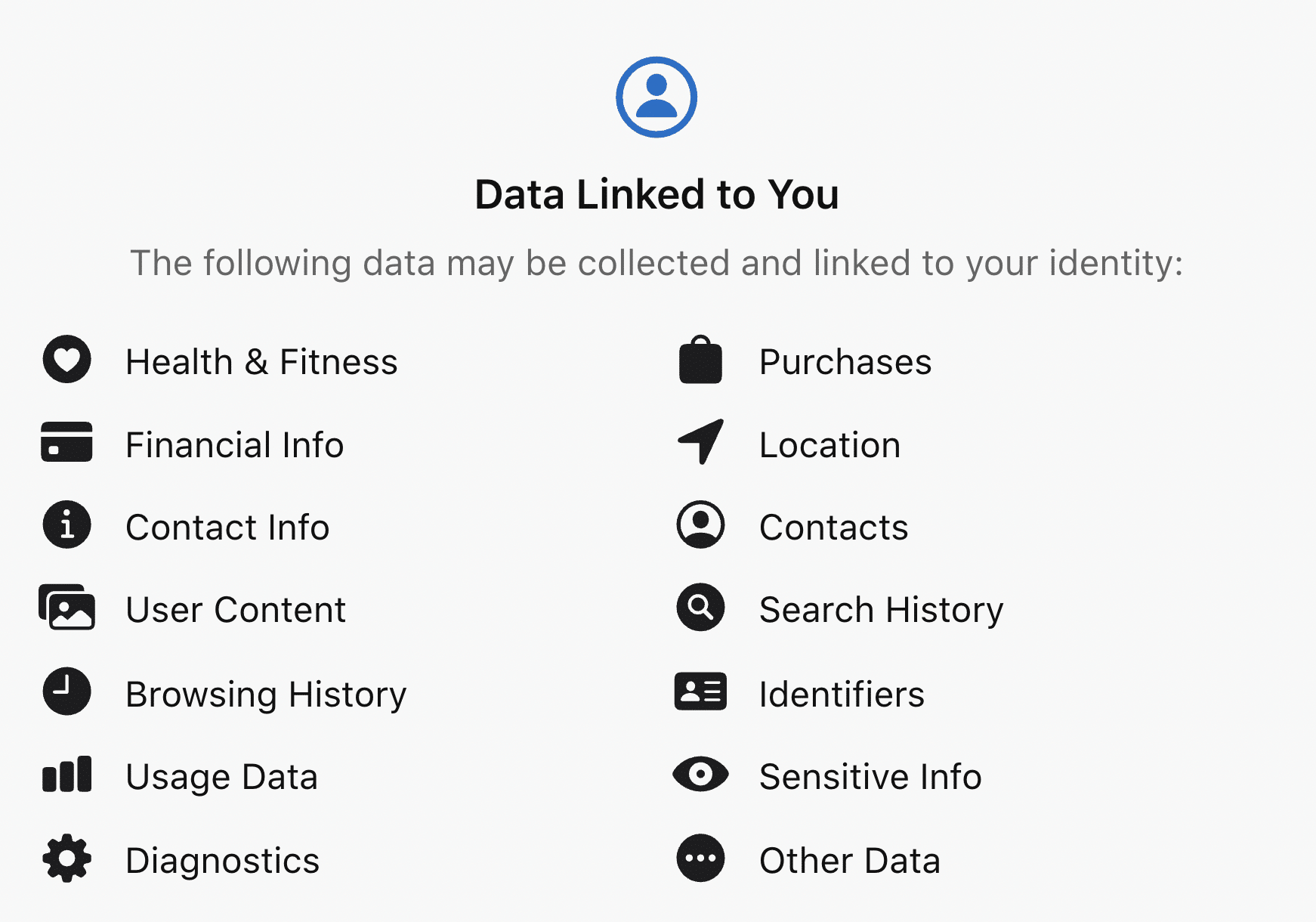Click the Purchases shopping bag icon

tap(700, 360)
